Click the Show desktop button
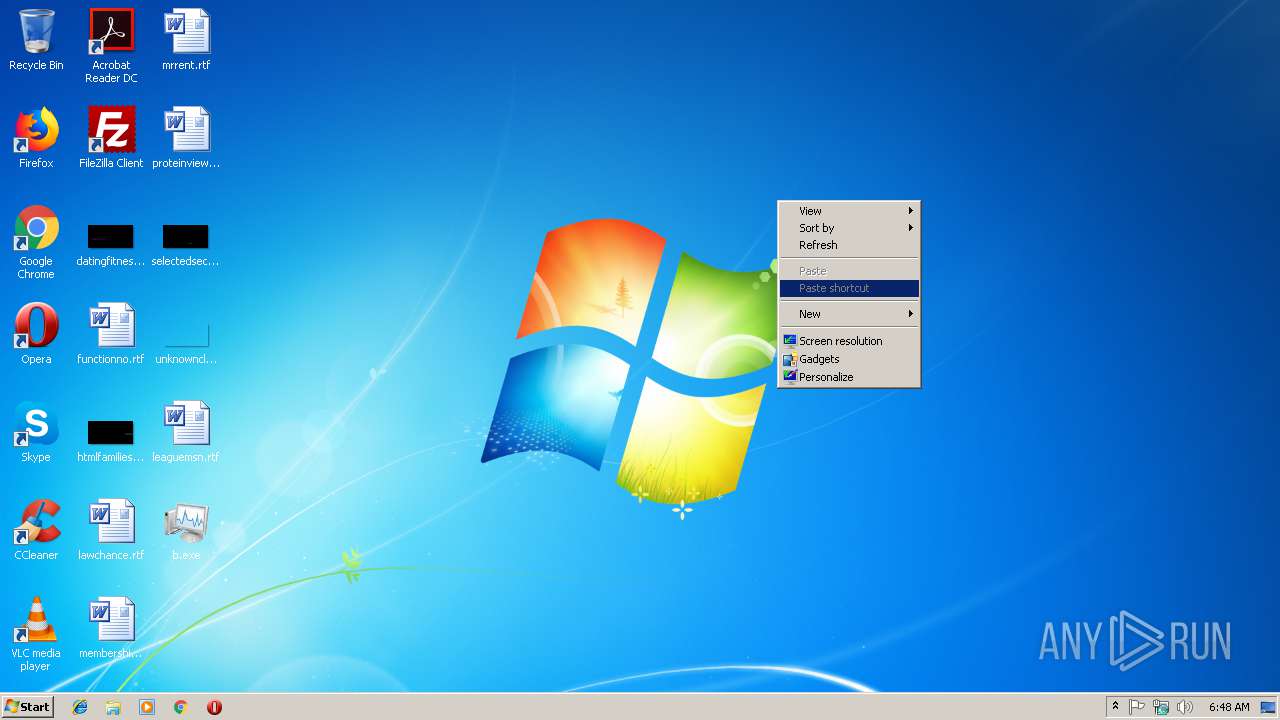 (1269, 707)
